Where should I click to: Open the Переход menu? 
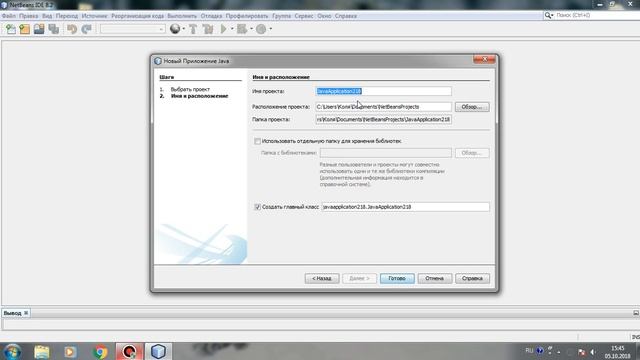click(x=67, y=16)
